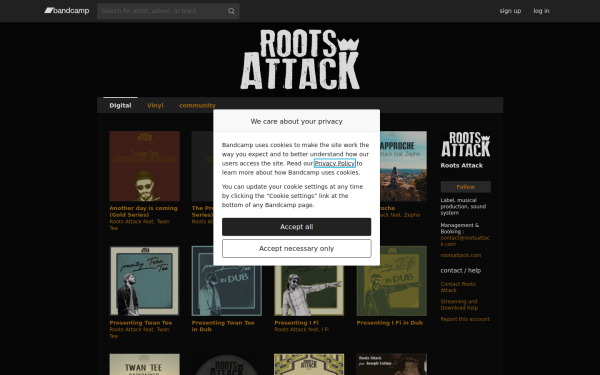Open the Approche album cover

(x=403, y=166)
